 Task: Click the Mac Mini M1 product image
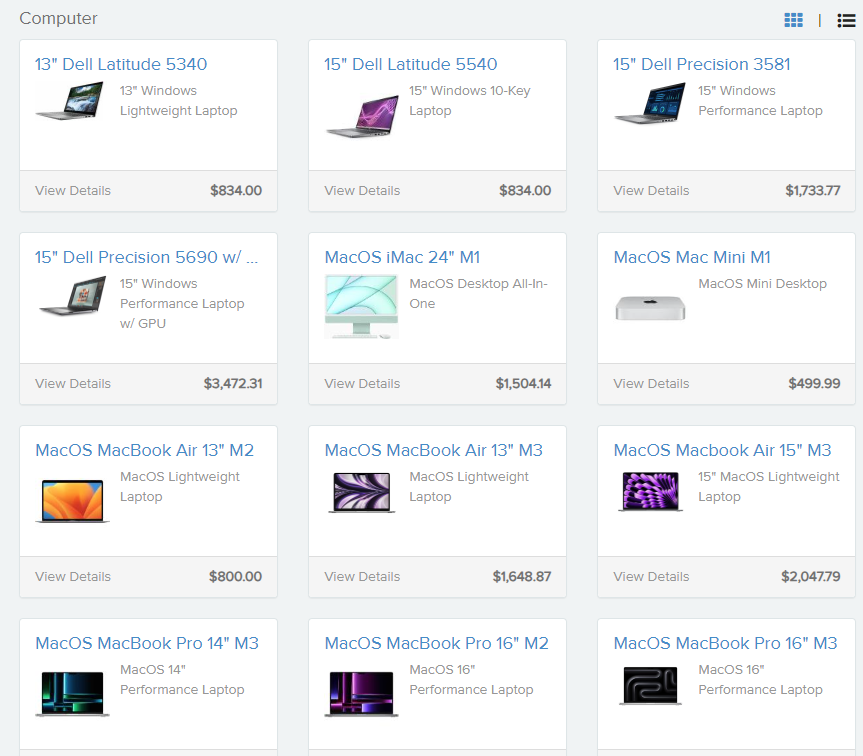[650, 308]
